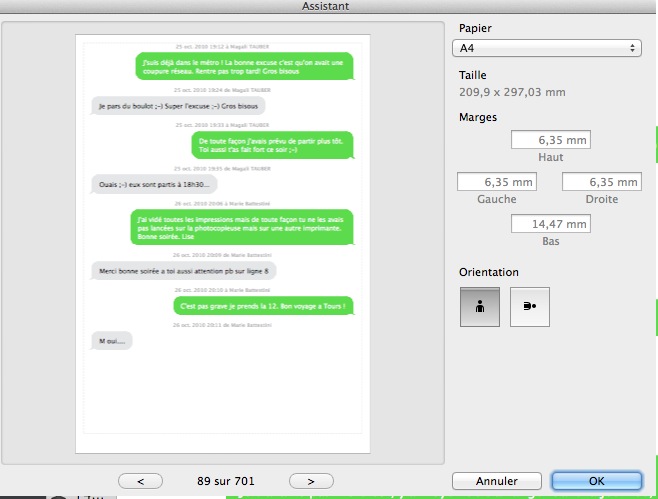Viewport: 658px width, 499px height.
Task: Click the Haut top margin field
Action: [550, 139]
